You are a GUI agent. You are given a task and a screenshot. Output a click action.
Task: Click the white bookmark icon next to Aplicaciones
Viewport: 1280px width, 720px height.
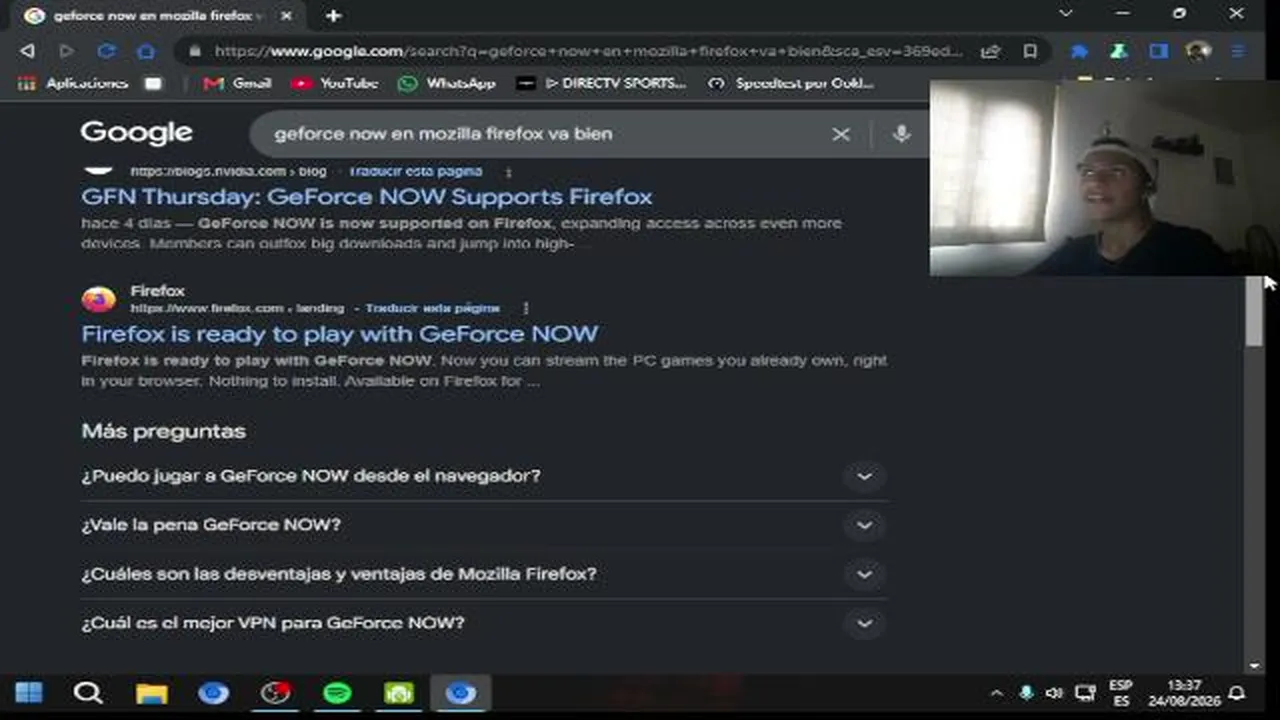153,83
